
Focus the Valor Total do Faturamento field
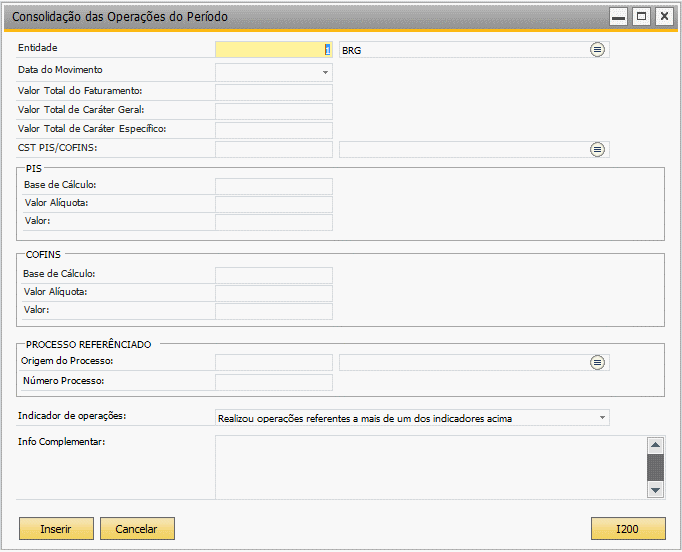click(274, 93)
